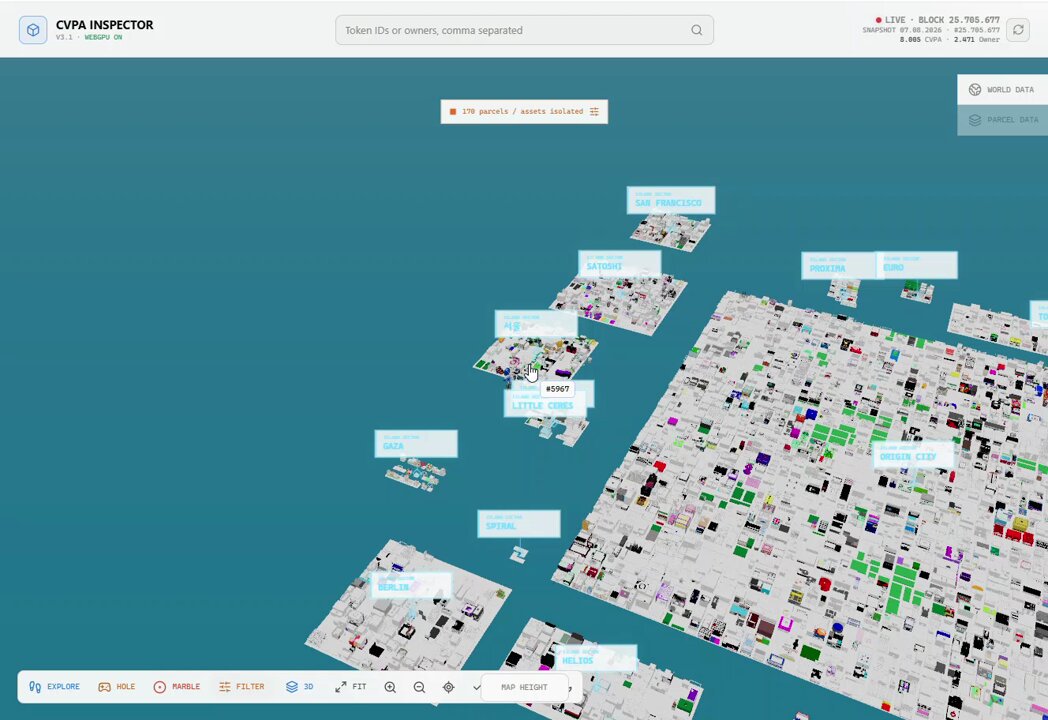
Task: Click the CVPA Inspector cube logo
Action: (x=33, y=30)
